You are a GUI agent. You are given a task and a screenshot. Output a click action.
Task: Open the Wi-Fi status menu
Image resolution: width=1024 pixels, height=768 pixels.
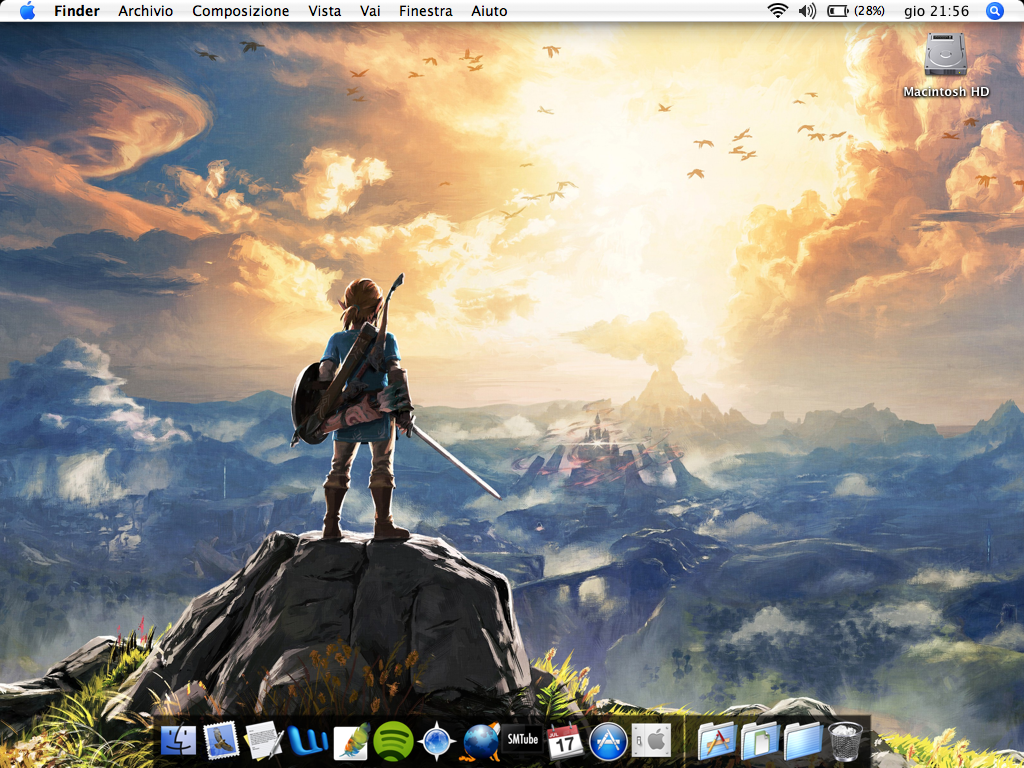777,10
